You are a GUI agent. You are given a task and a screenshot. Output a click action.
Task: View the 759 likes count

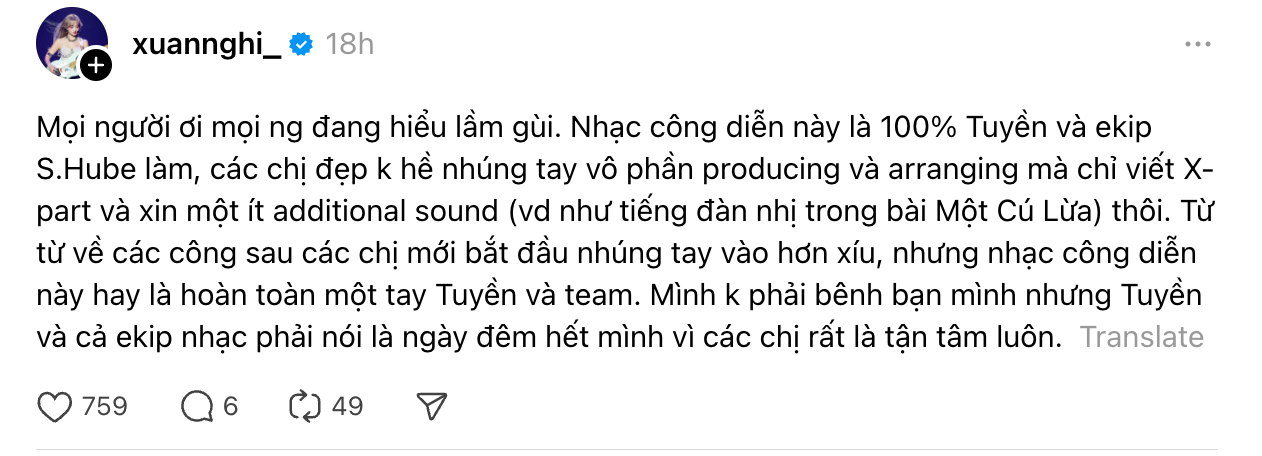coord(104,406)
